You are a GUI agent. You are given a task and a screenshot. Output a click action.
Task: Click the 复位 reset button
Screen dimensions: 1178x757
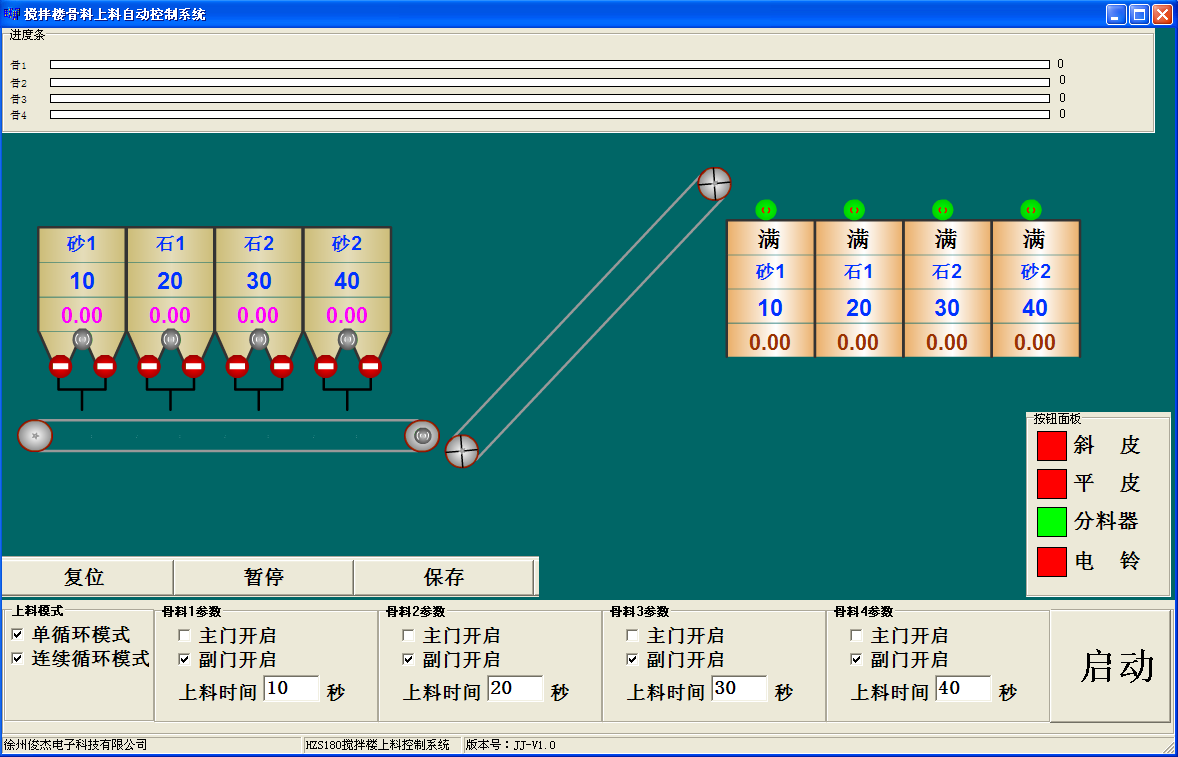coord(87,577)
